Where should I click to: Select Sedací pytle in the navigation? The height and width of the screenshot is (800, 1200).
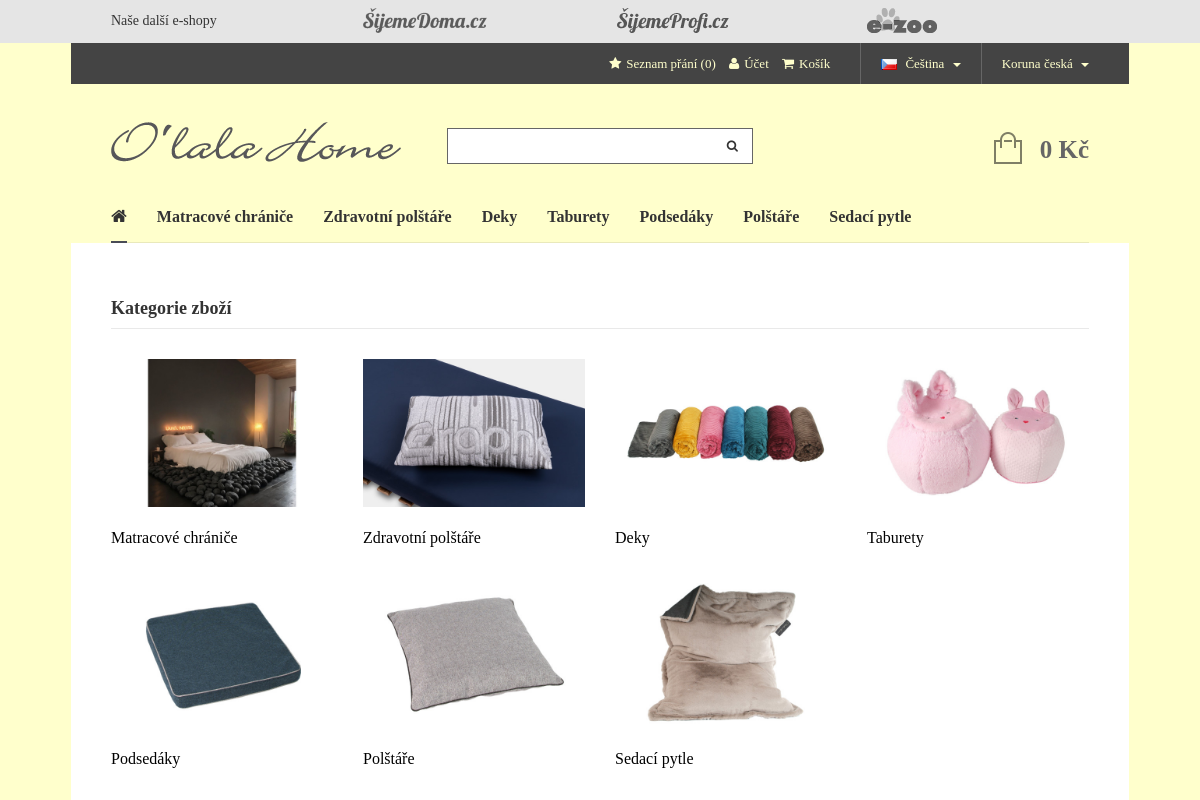(x=870, y=216)
